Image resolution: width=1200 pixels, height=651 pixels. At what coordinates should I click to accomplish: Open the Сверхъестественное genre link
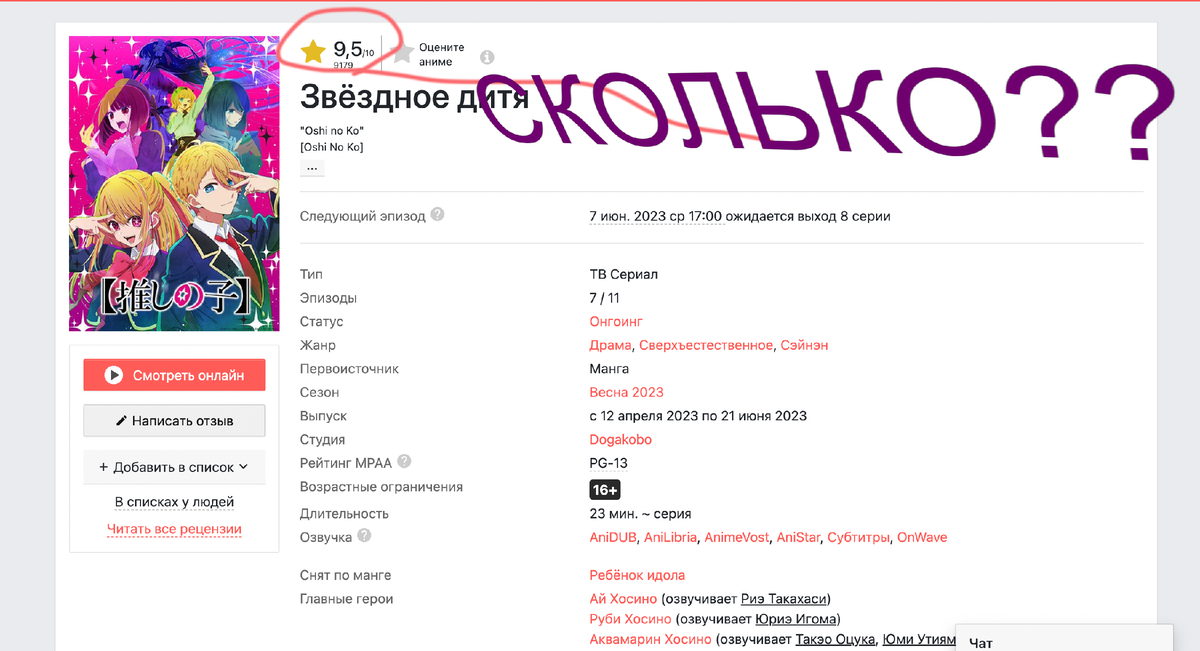[706, 345]
